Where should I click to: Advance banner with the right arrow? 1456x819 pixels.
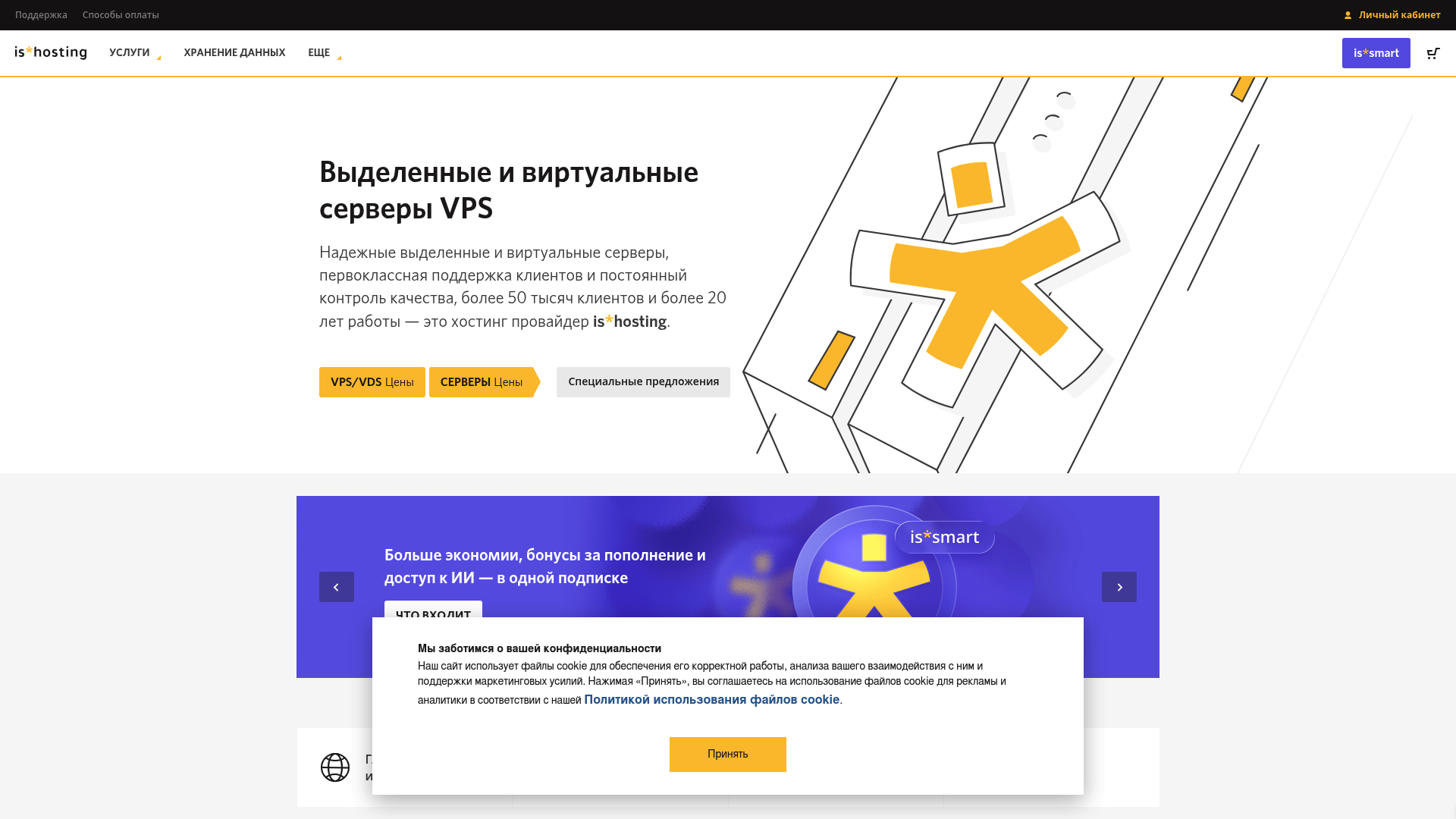[x=1119, y=587]
